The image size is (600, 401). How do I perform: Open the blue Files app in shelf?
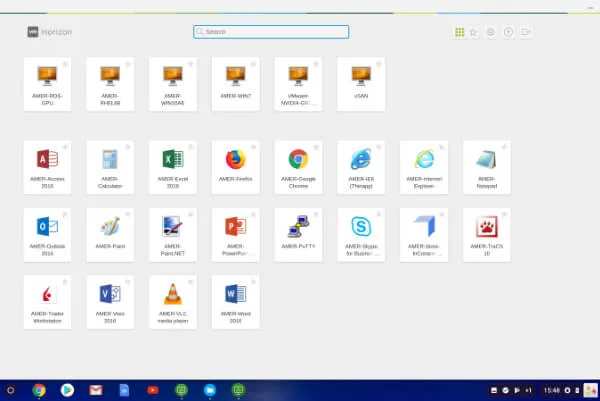pos(210,390)
